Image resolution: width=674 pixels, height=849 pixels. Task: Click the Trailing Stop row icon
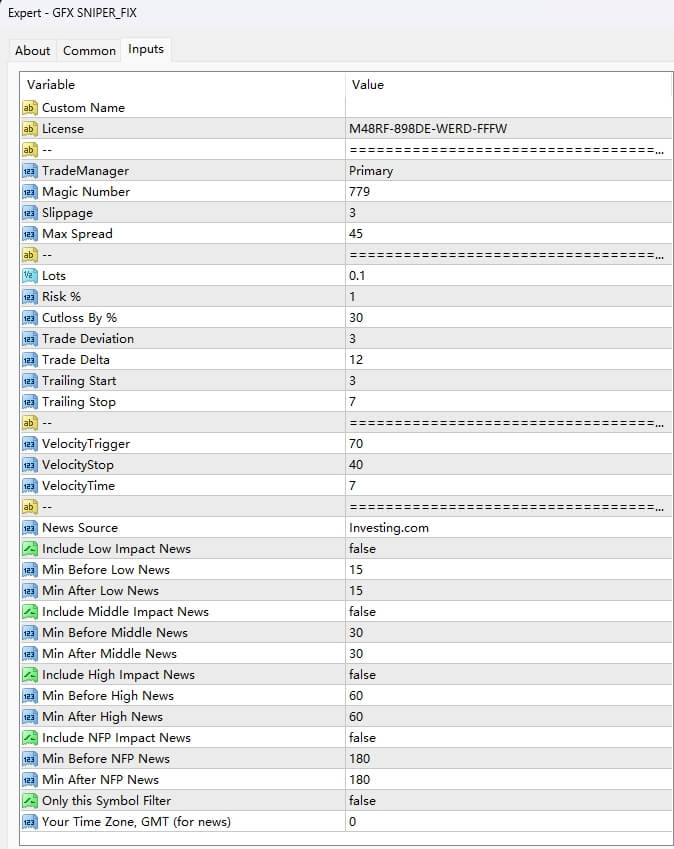(x=29, y=402)
